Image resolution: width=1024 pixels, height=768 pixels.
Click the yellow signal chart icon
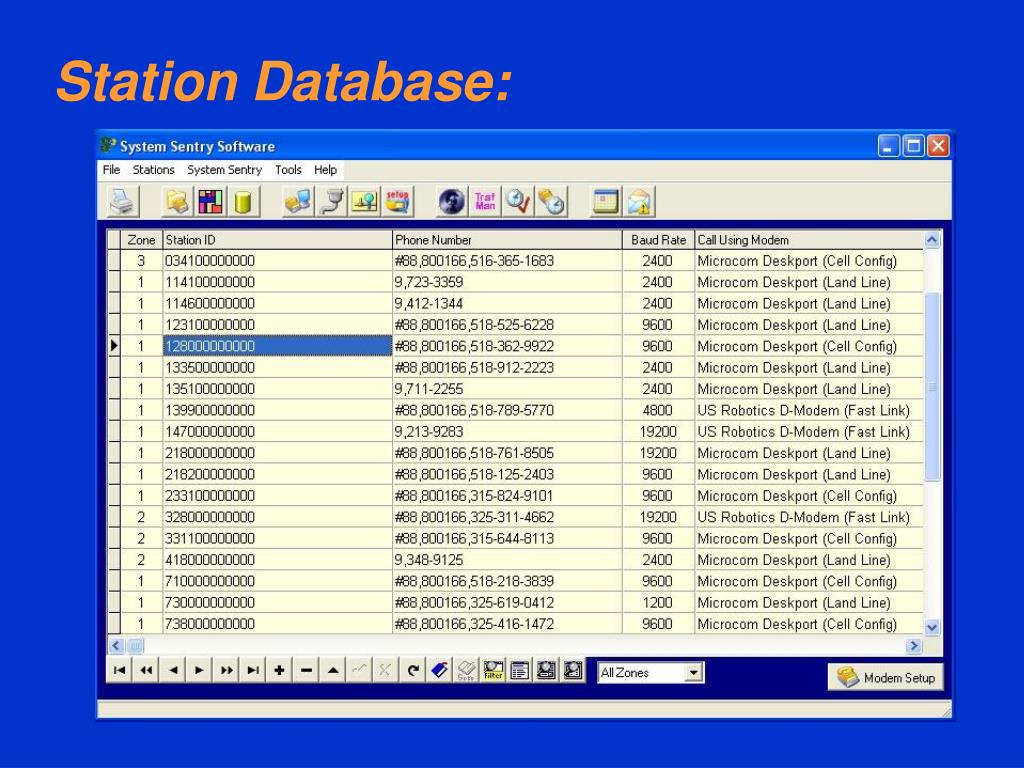point(364,201)
